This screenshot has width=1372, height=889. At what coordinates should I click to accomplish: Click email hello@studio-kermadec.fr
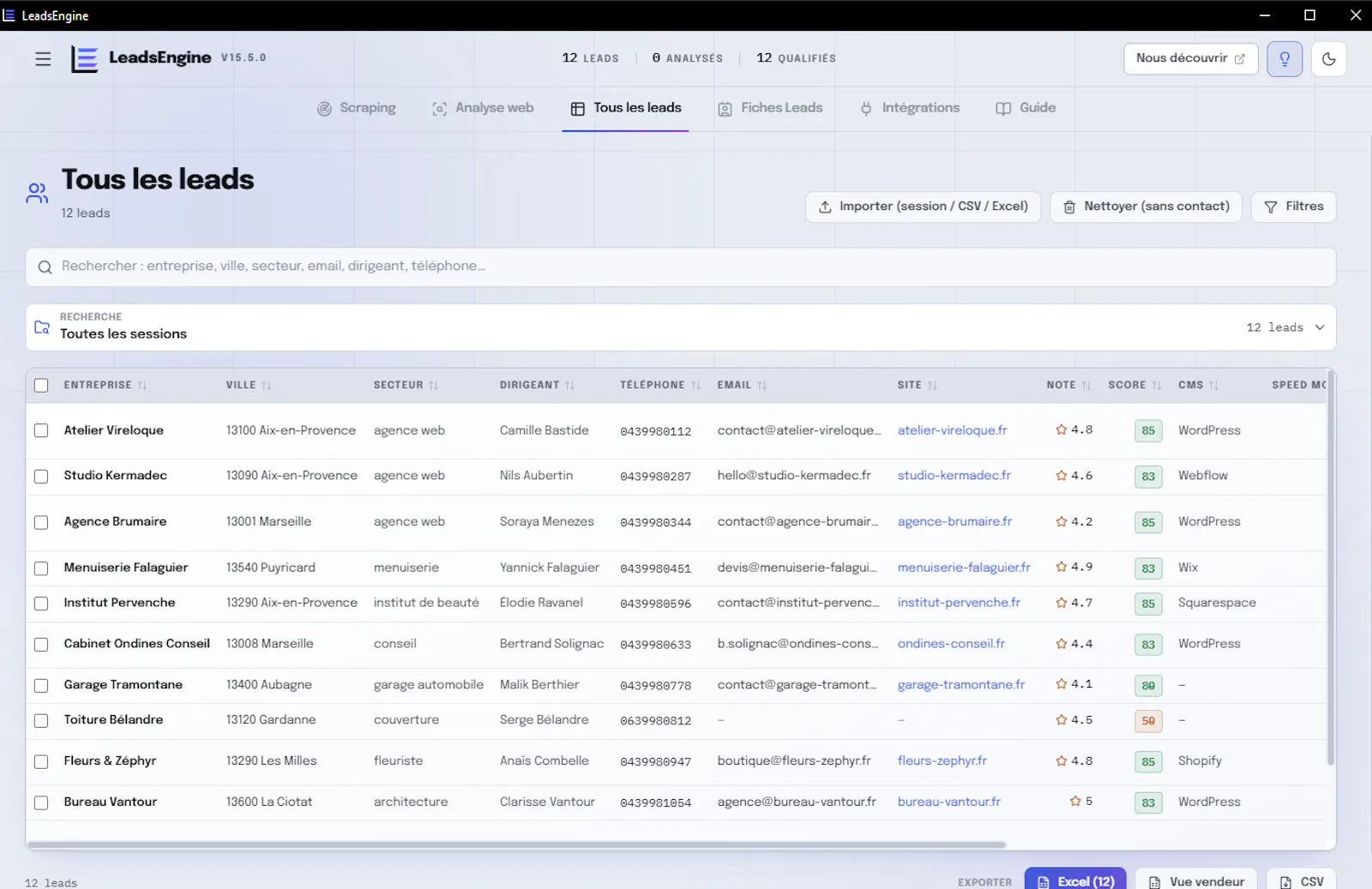click(x=794, y=475)
